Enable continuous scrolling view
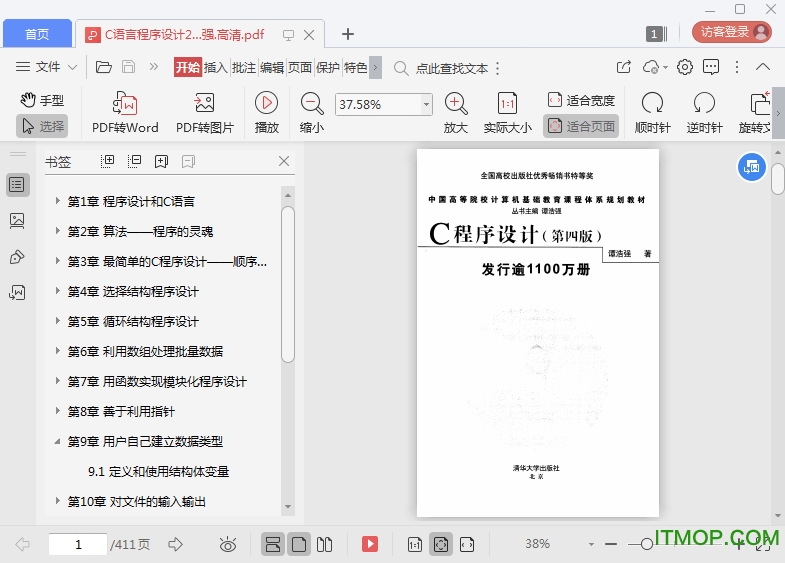 (273, 544)
